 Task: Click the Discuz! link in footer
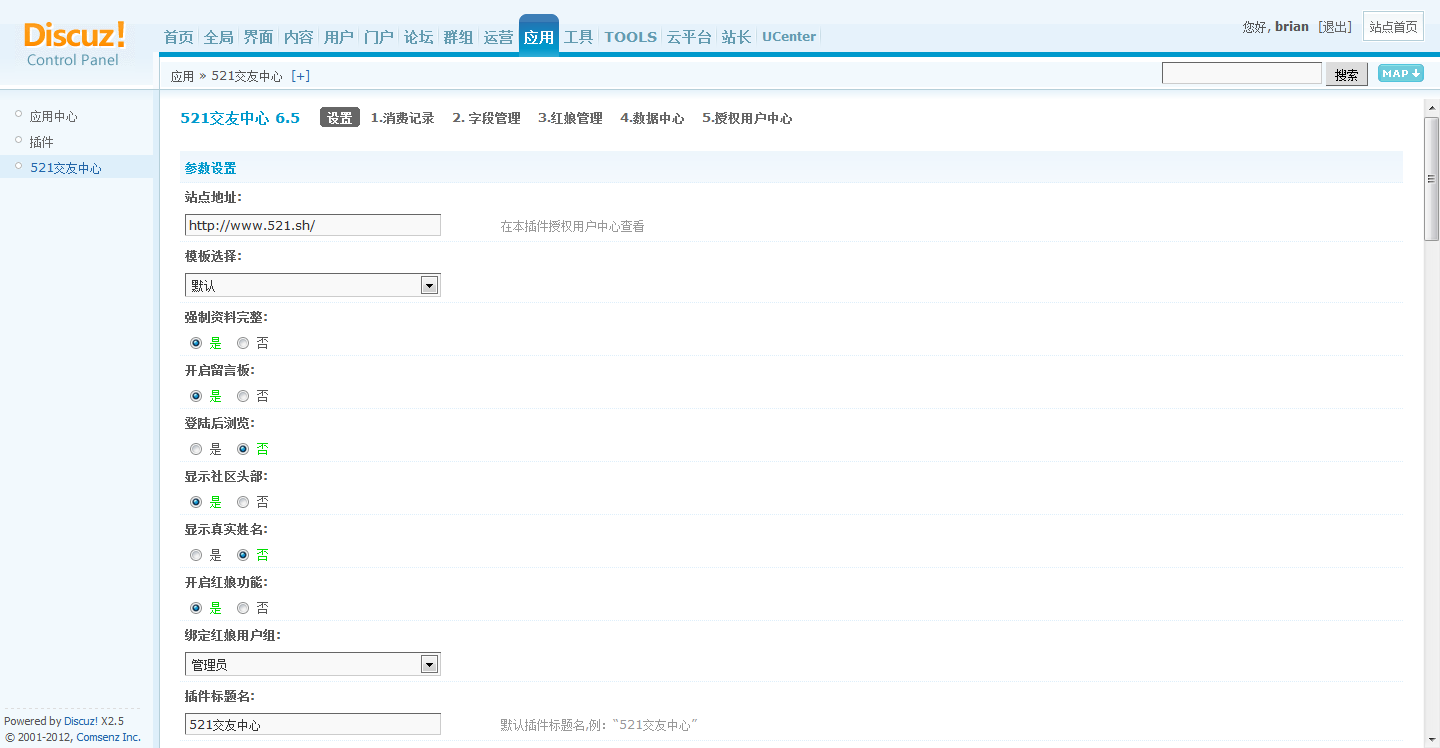tap(81, 721)
